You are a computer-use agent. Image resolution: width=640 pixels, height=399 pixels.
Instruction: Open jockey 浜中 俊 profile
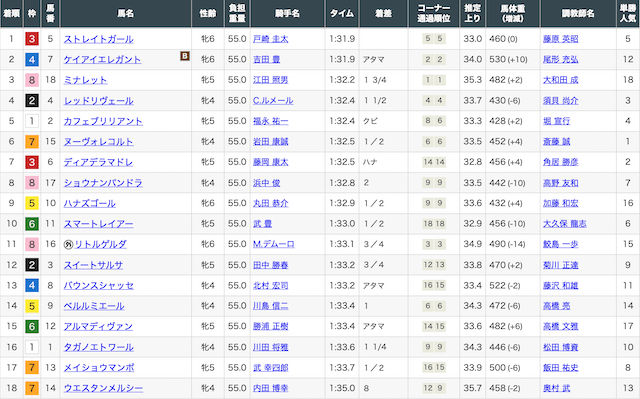click(267, 183)
